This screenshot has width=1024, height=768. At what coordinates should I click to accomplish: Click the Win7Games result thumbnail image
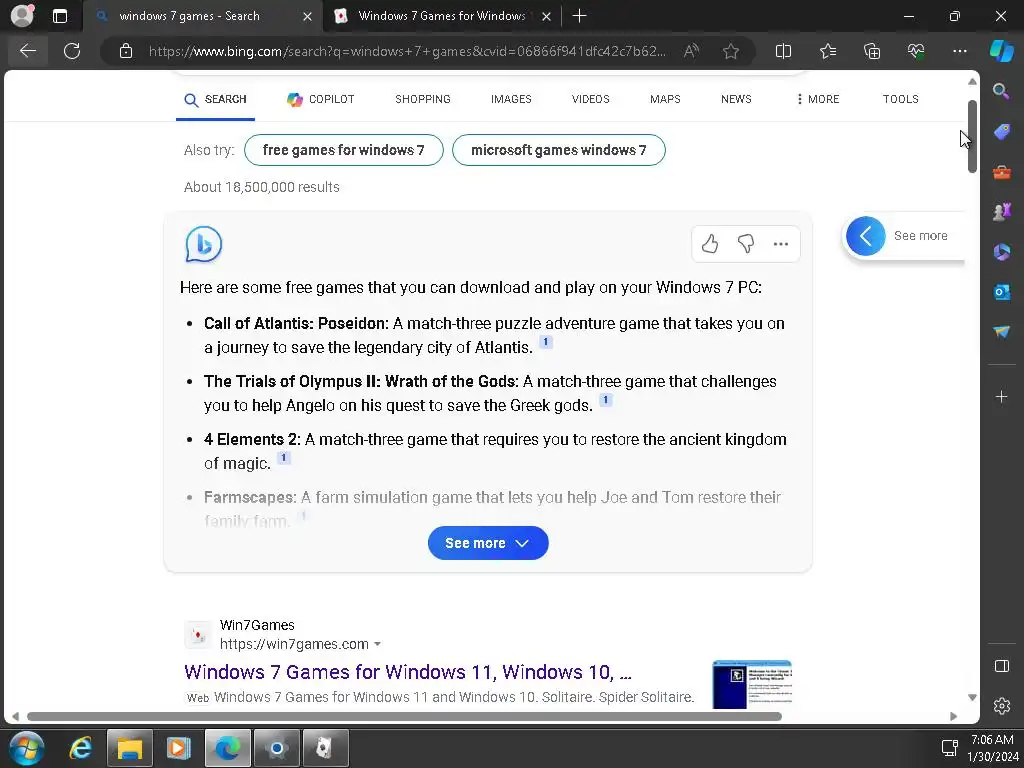pos(752,684)
